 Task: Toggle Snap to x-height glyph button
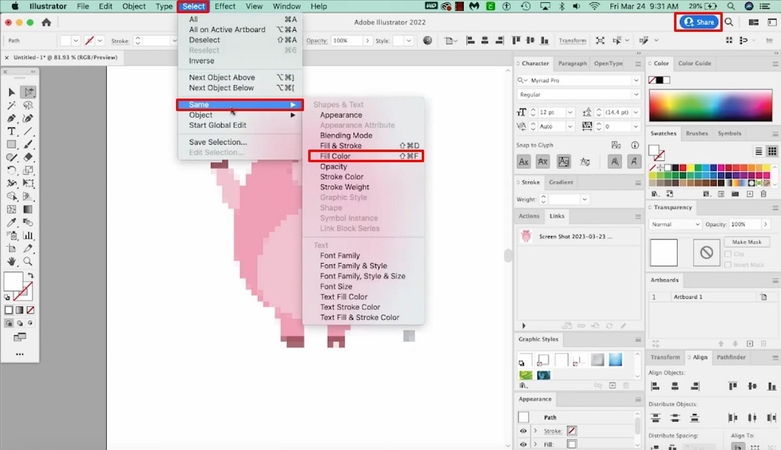(x=543, y=161)
